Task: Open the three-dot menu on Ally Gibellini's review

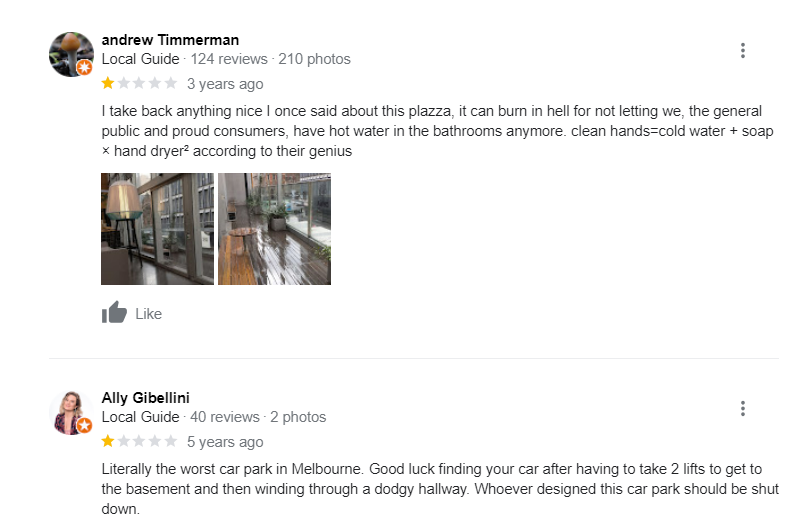Action: 743,408
